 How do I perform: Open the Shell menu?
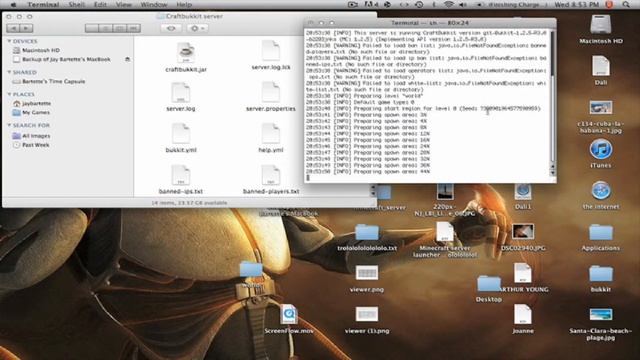[x=77, y=4]
